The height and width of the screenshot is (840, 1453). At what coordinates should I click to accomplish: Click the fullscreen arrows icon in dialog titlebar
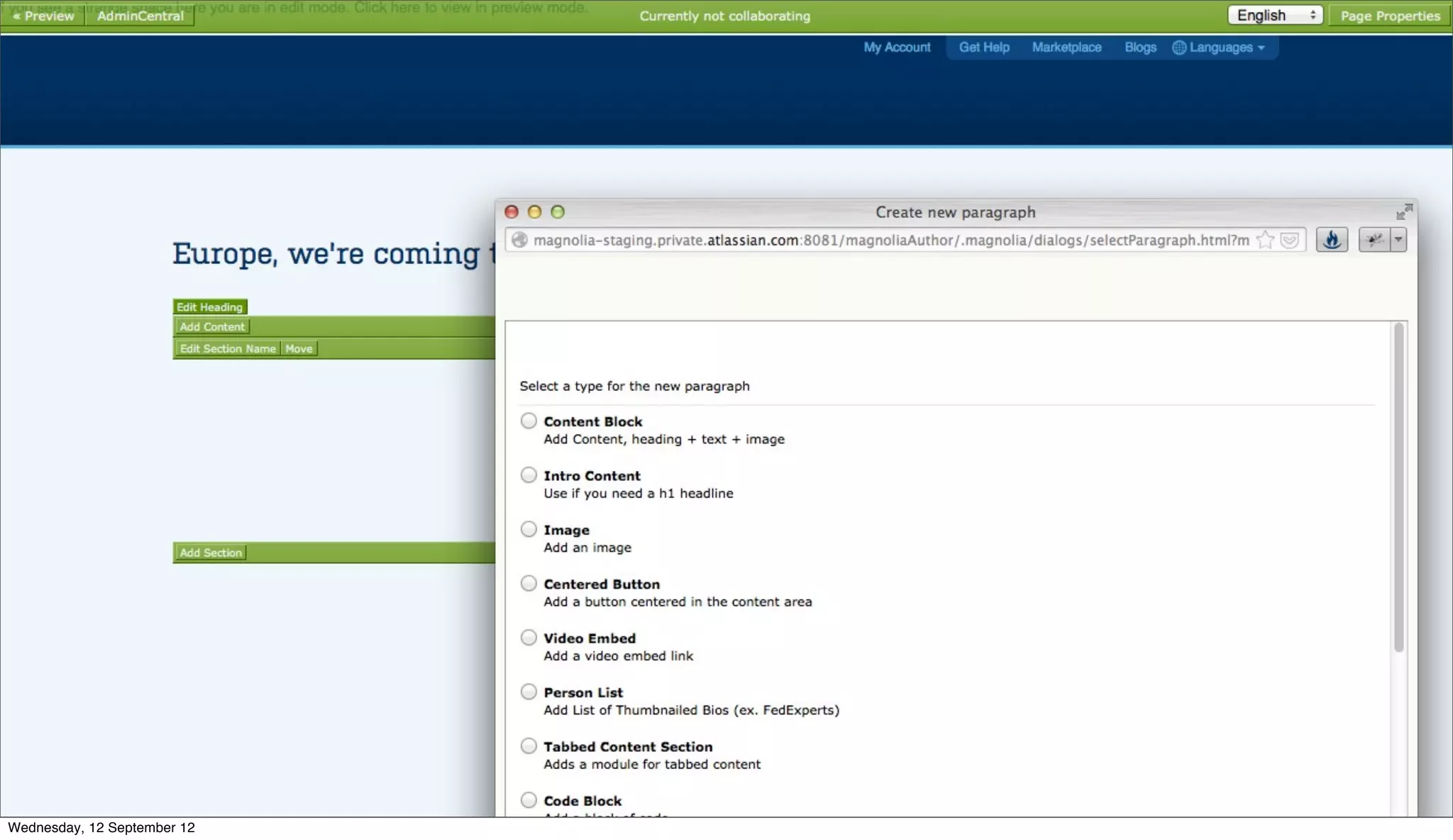(x=1404, y=211)
